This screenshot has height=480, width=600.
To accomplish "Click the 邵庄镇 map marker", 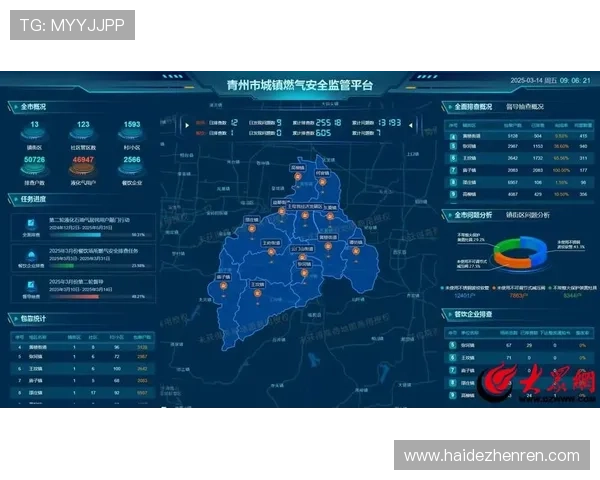I will (x=251, y=229).
